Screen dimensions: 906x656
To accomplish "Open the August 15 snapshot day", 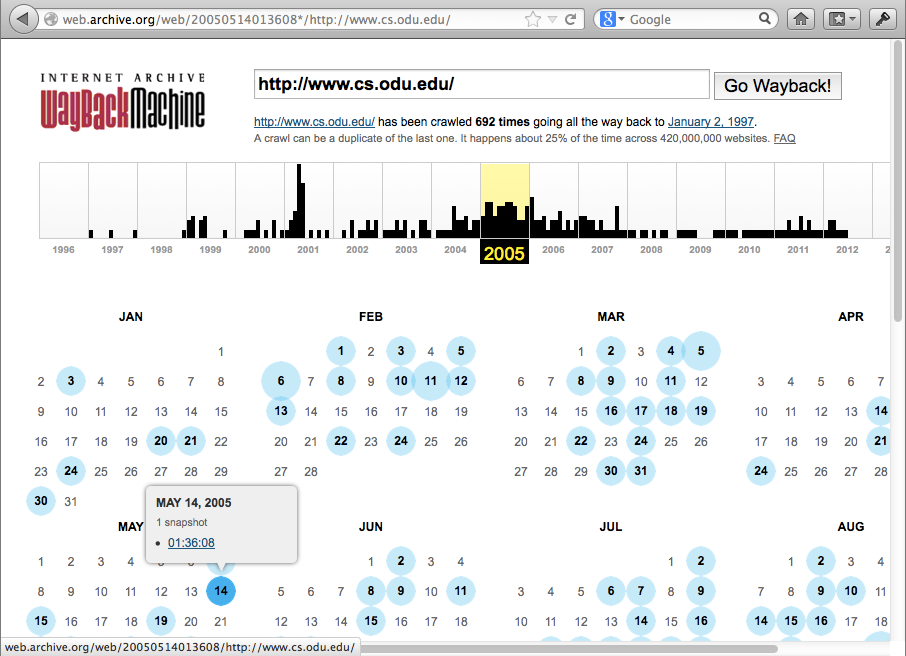I will [791, 621].
